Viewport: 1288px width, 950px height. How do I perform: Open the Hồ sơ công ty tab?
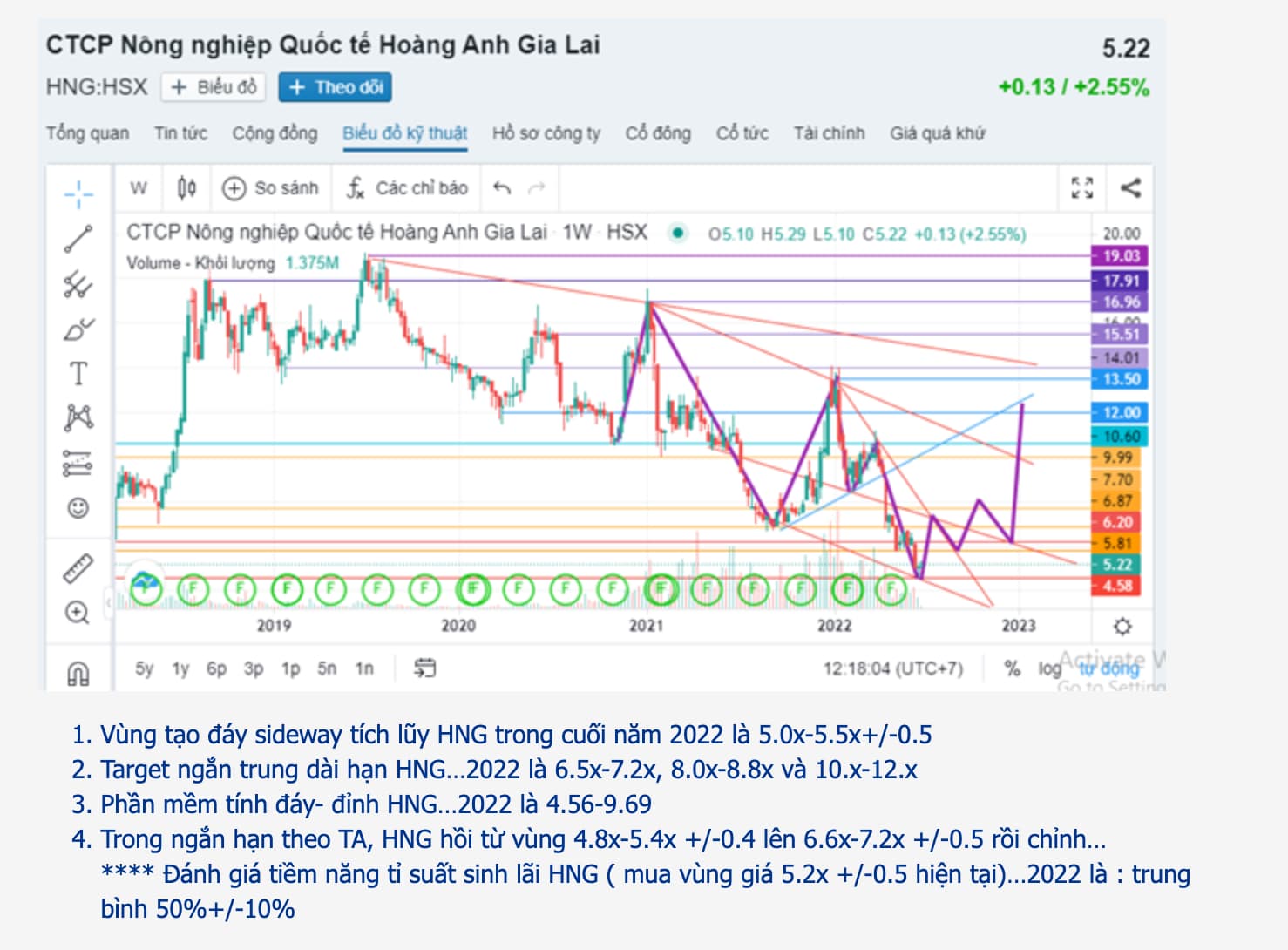[x=546, y=133]
